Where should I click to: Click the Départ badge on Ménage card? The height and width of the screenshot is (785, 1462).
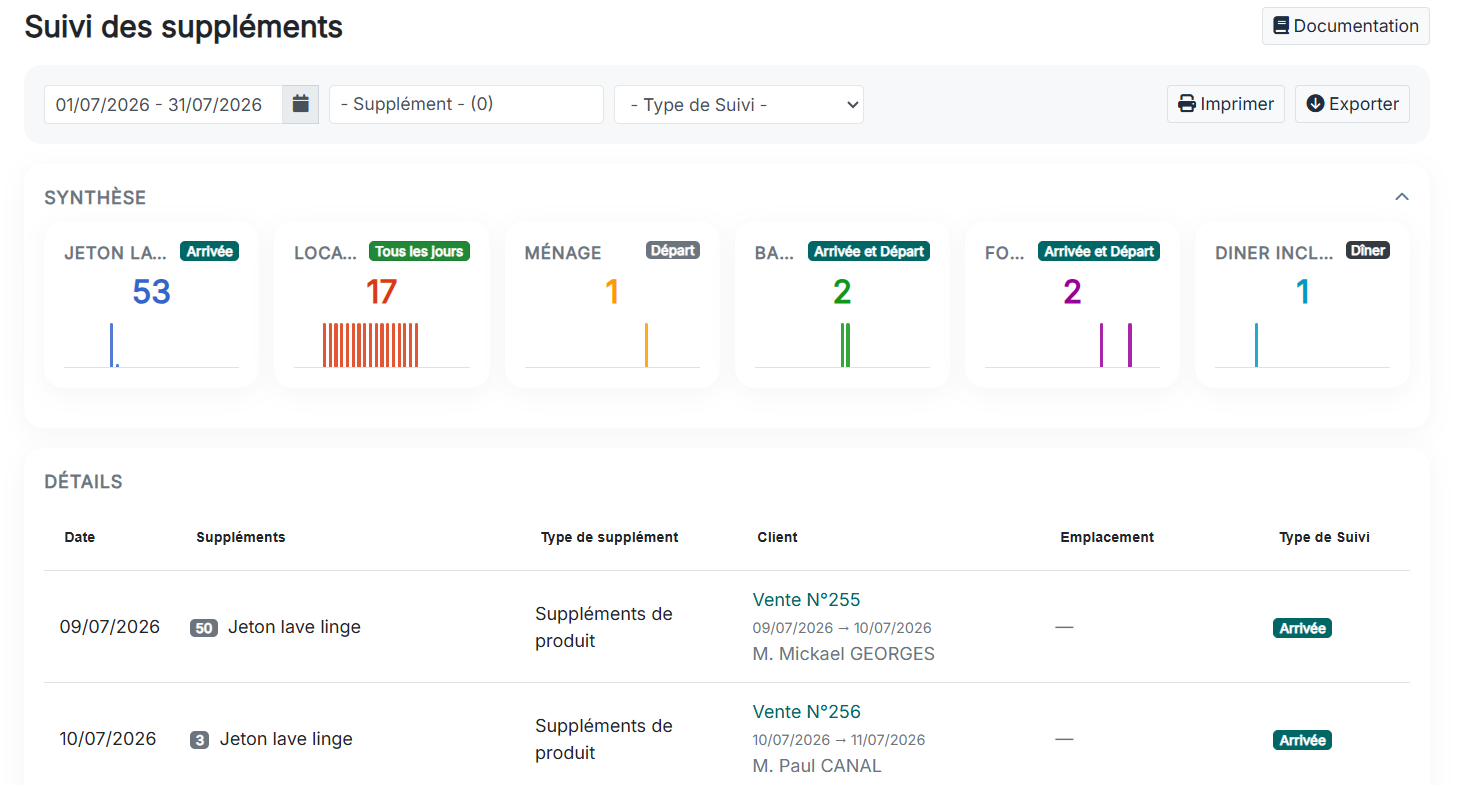673,251
